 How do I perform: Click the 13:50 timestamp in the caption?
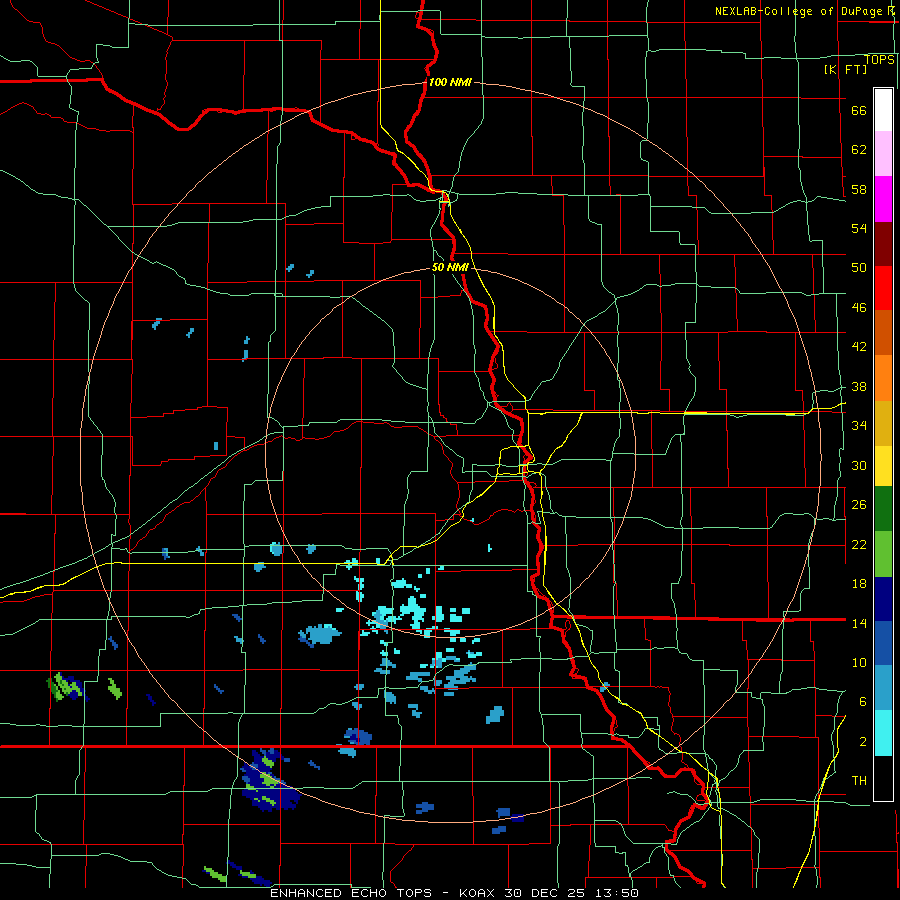(x=617, y=893)
